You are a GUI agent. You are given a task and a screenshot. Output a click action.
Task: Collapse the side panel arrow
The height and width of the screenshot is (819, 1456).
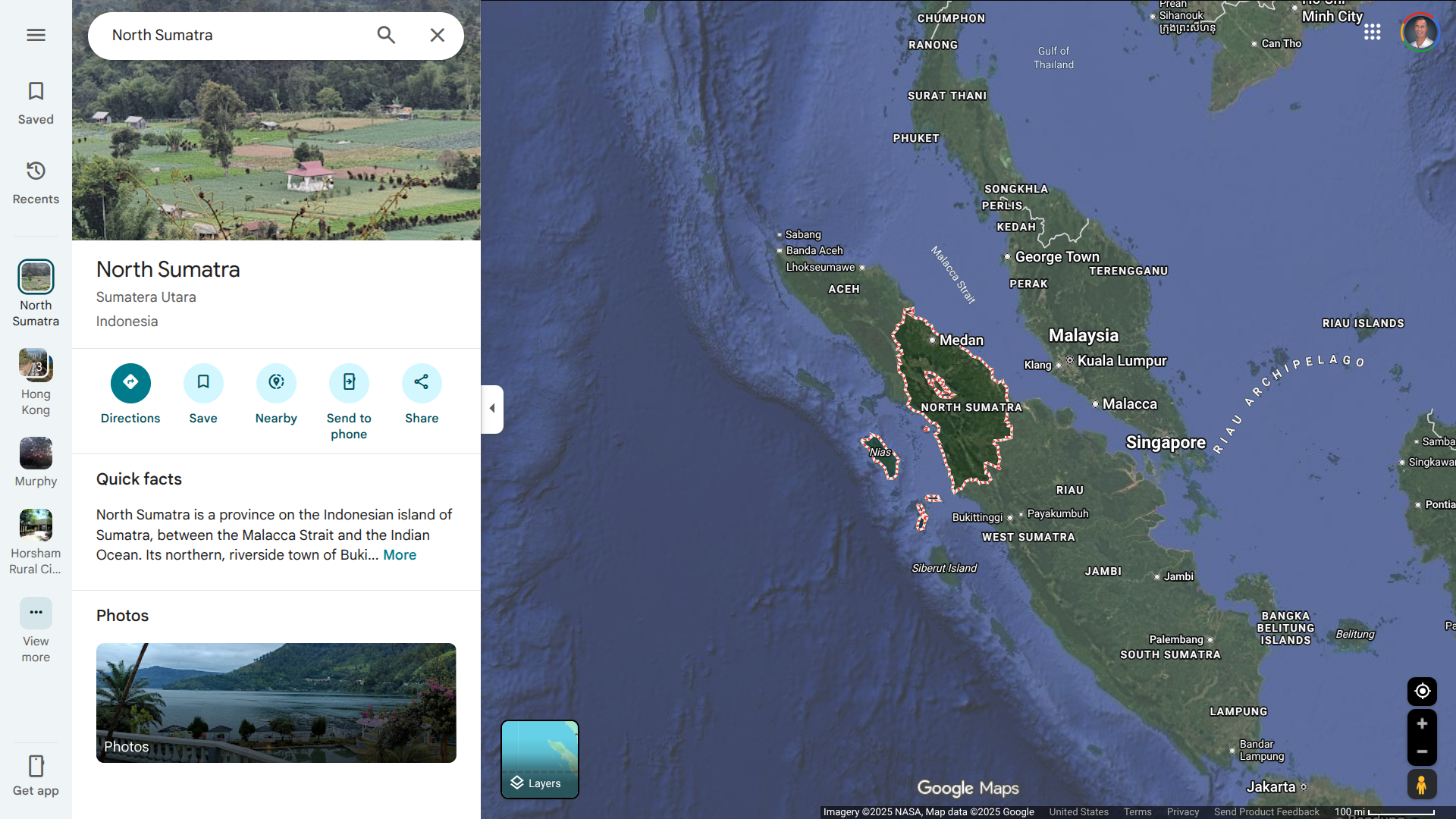click(492, 409)
